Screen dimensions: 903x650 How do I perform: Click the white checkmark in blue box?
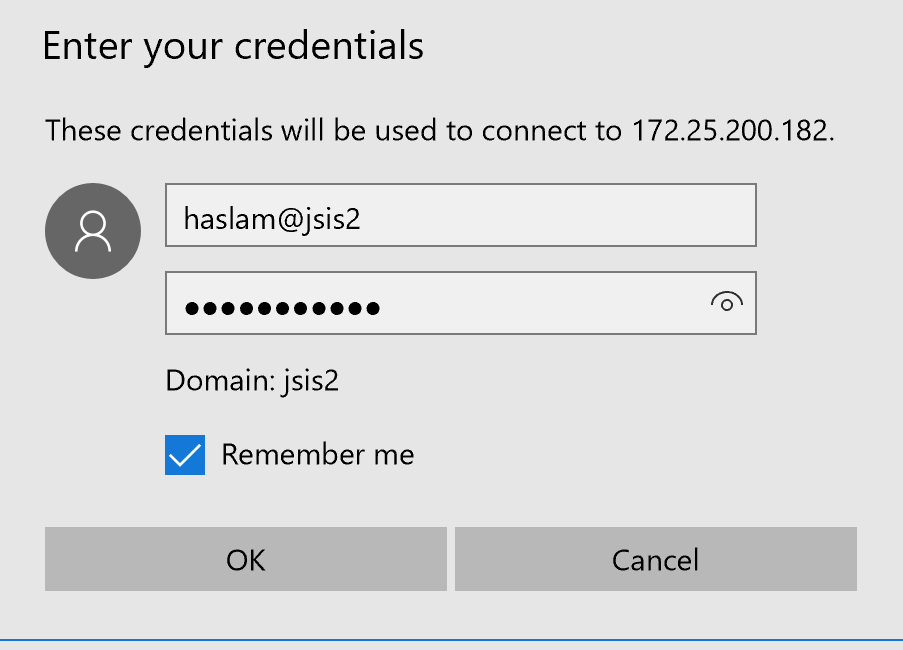coord(185,455)
